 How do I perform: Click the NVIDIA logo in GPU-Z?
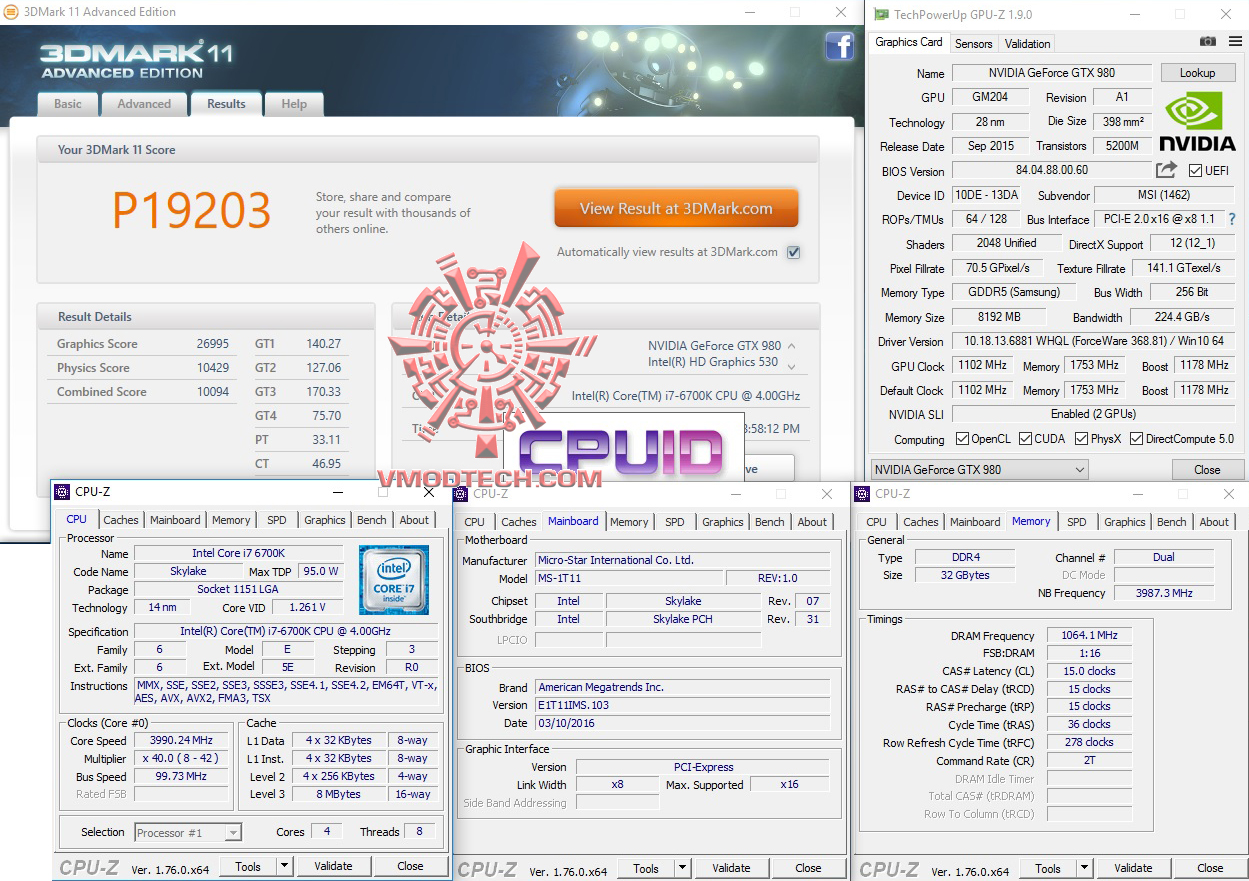click(x=1198, y=122)
